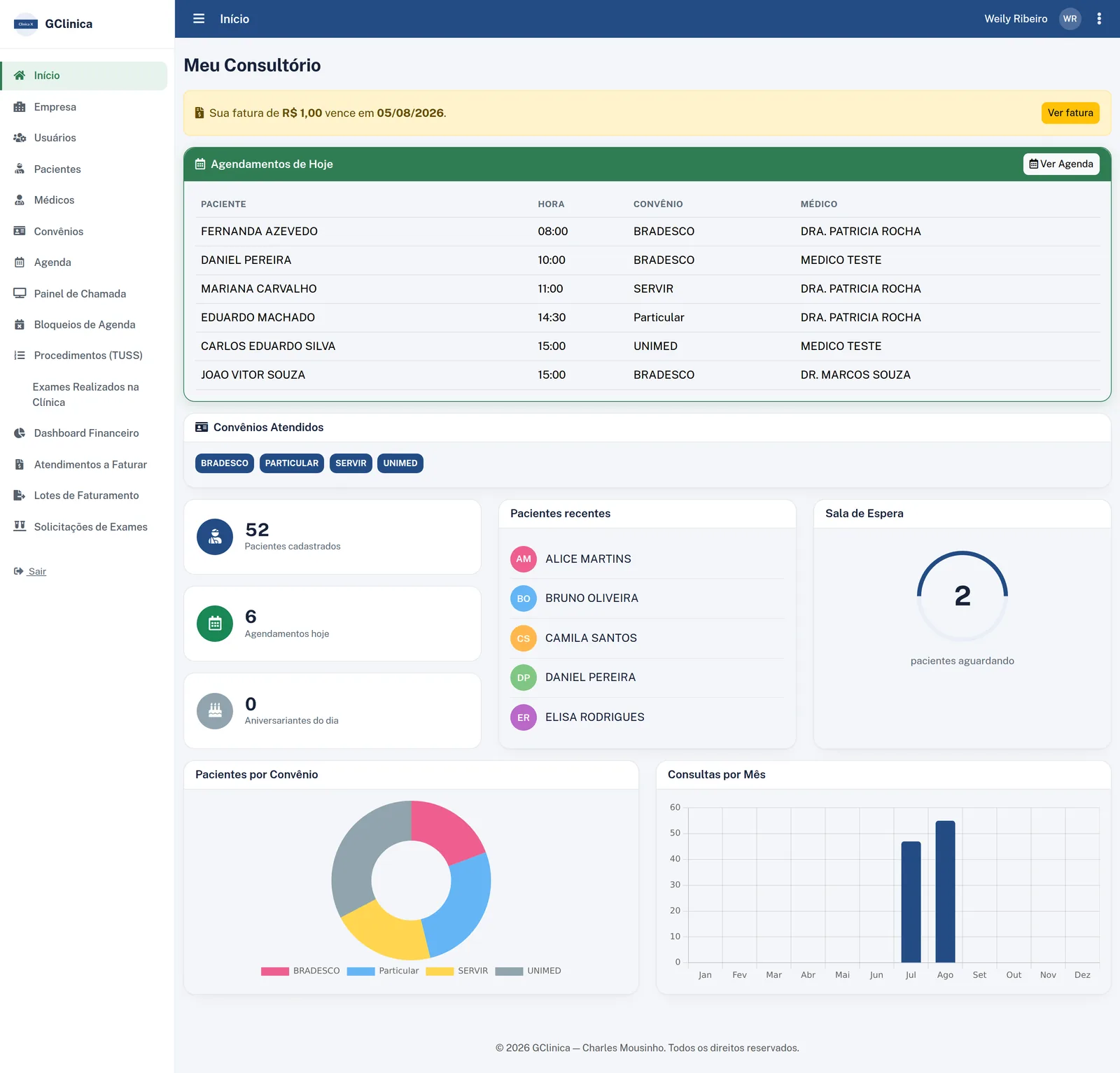Viewport: 1120px width, 1073px height.
Task: Toggle BRADESCO legend swatch in donut chart
Action: (x=275, y=971)
